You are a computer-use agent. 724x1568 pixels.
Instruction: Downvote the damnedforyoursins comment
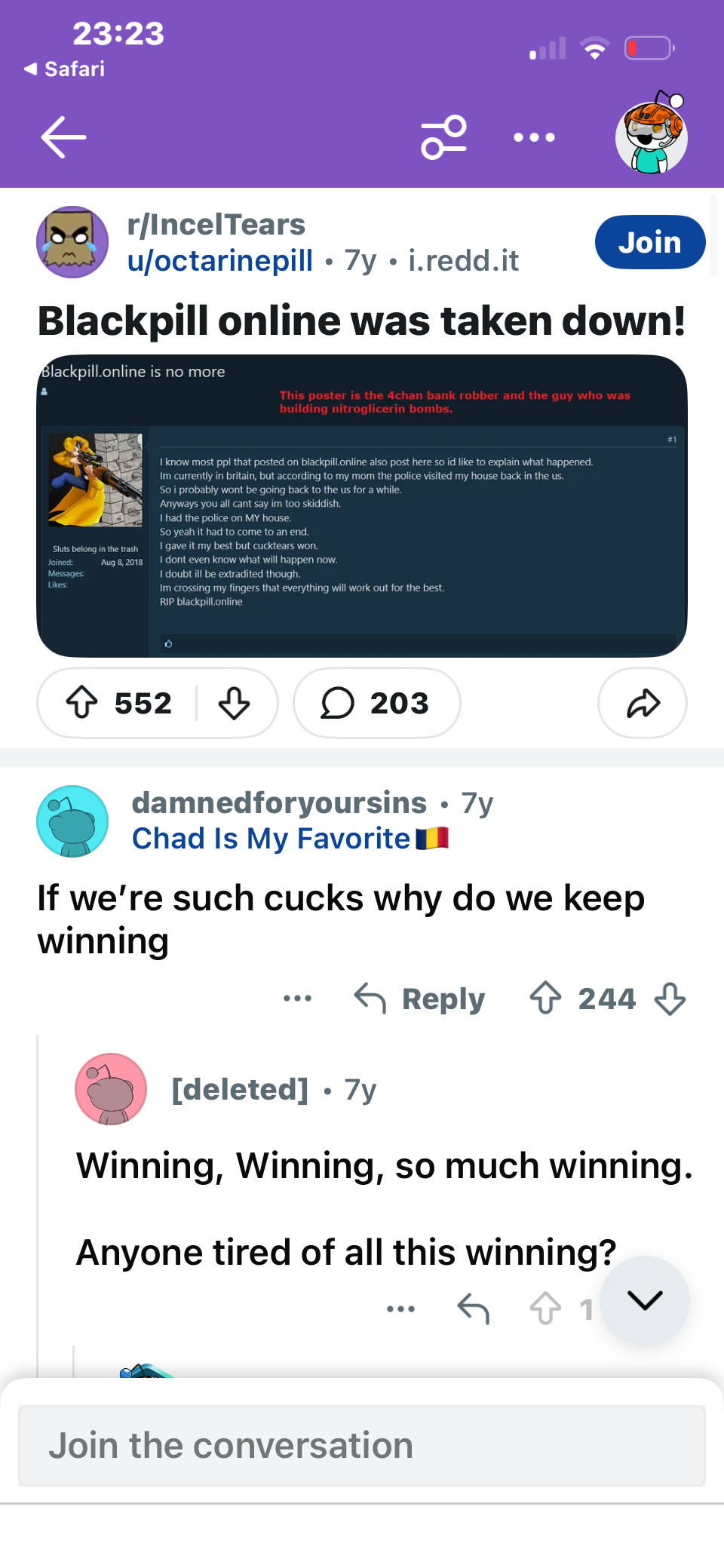(x=670, y=999)
